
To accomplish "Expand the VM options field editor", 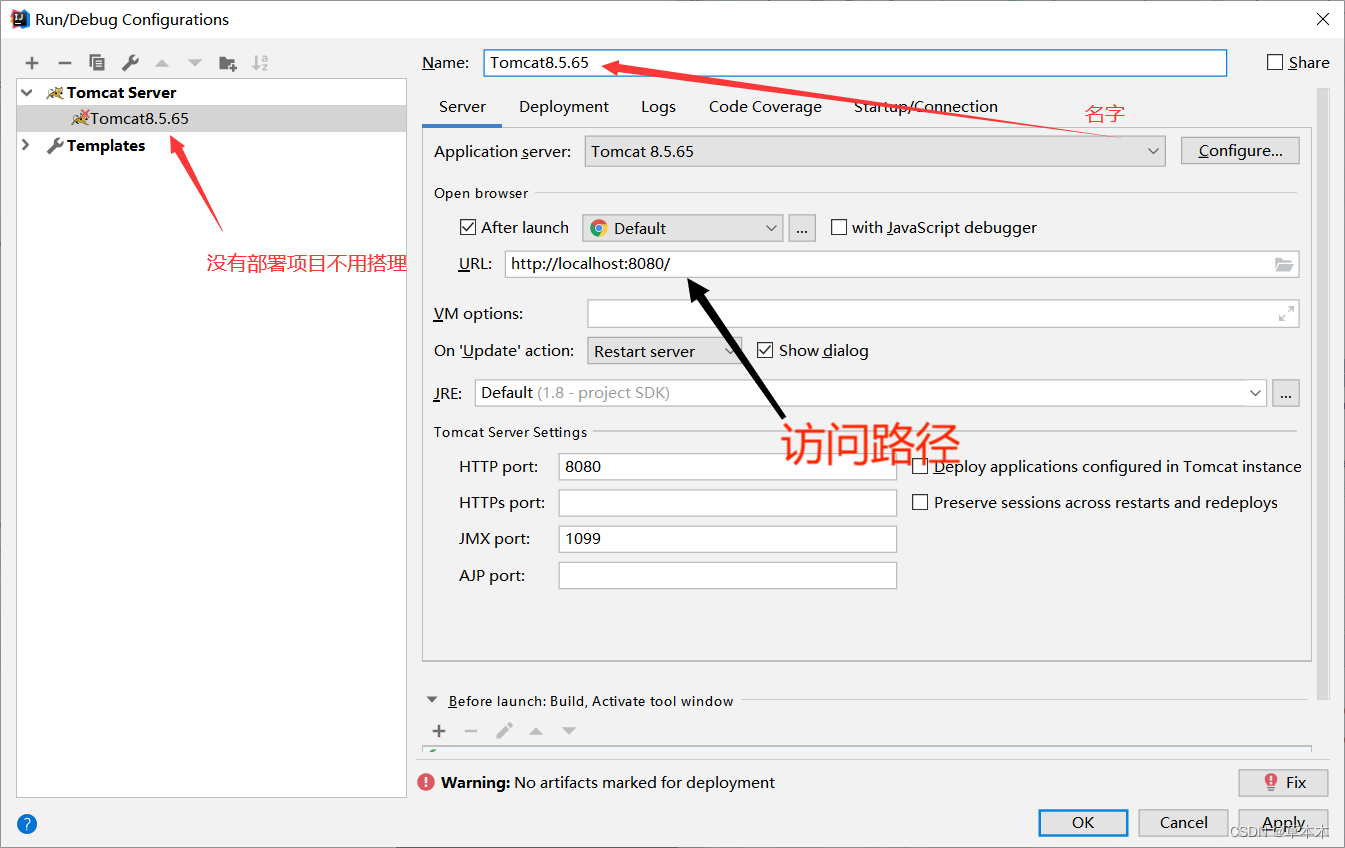I will pyautogui.click(x=1286, y=314).
